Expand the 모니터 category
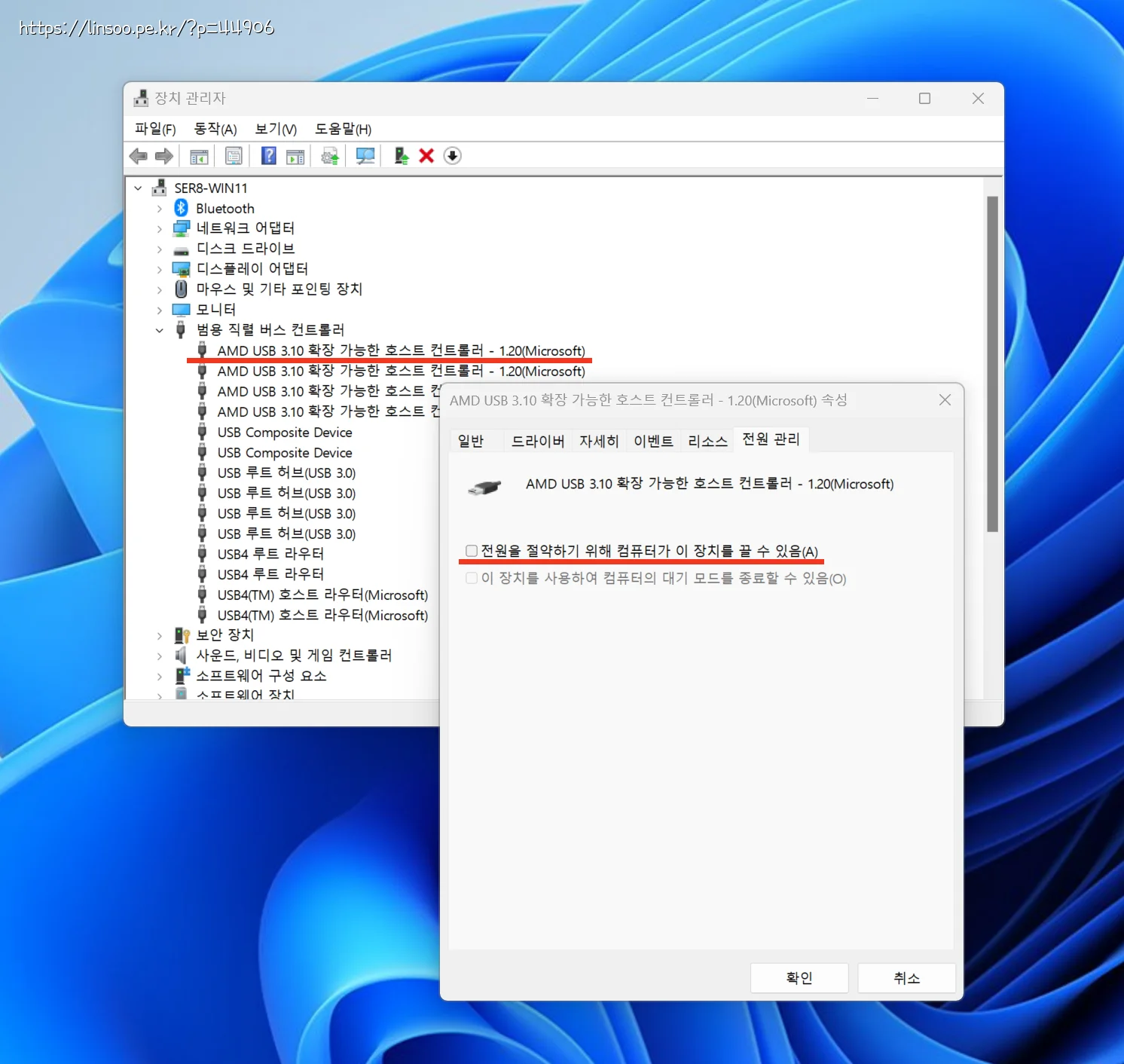Viewport: 1124px width, 1064px height. (x=159, y=310)
